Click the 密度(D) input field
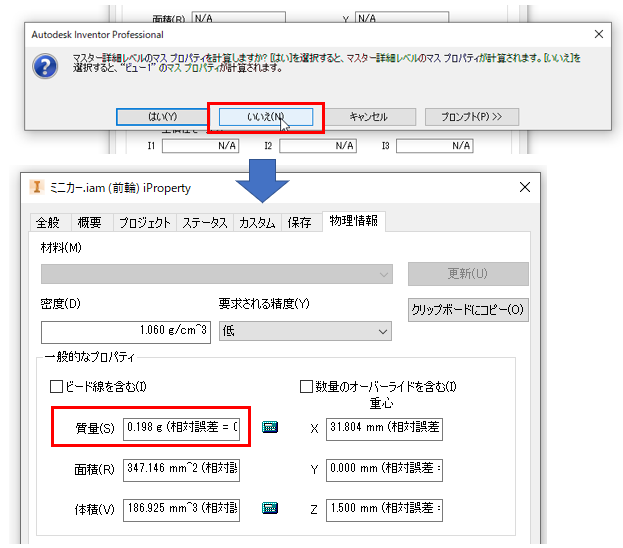Image resolution: width=623 pixels, height=548 pixels. pyautogui.click(x=126, y=332)
